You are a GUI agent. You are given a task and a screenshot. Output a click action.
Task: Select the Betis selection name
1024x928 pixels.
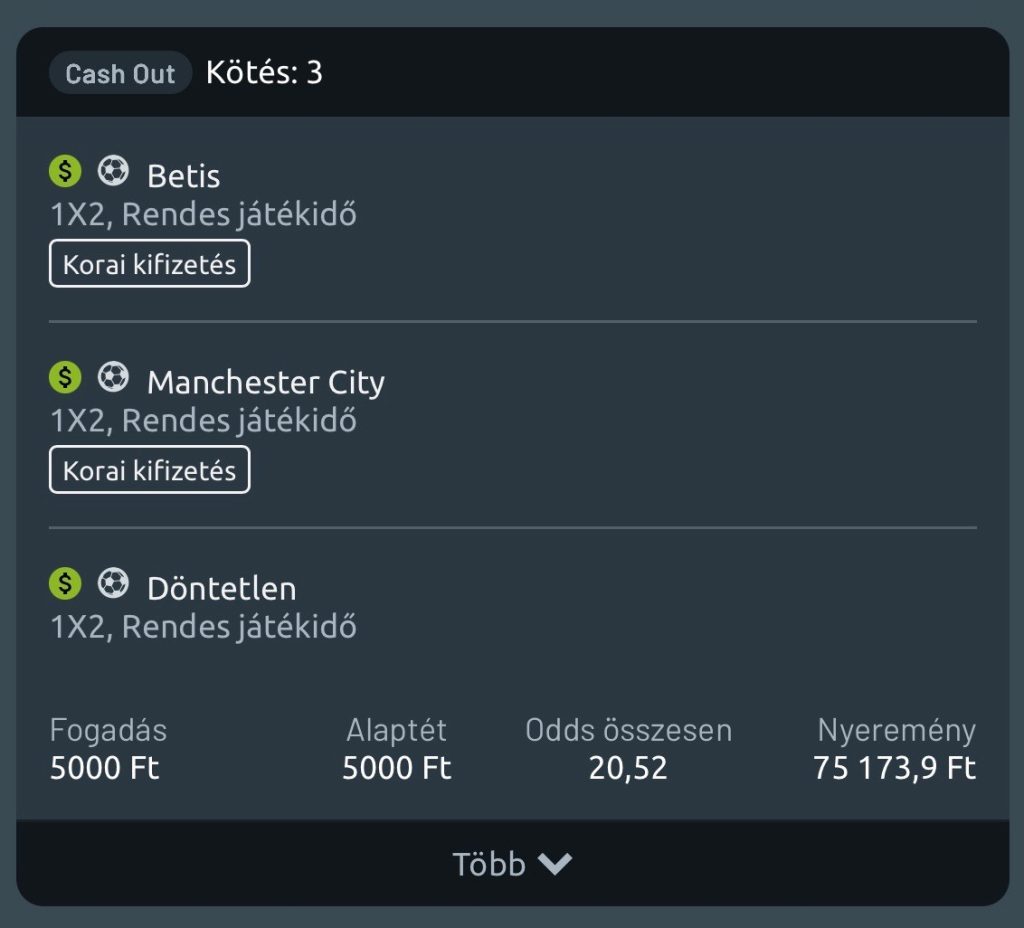183,177
